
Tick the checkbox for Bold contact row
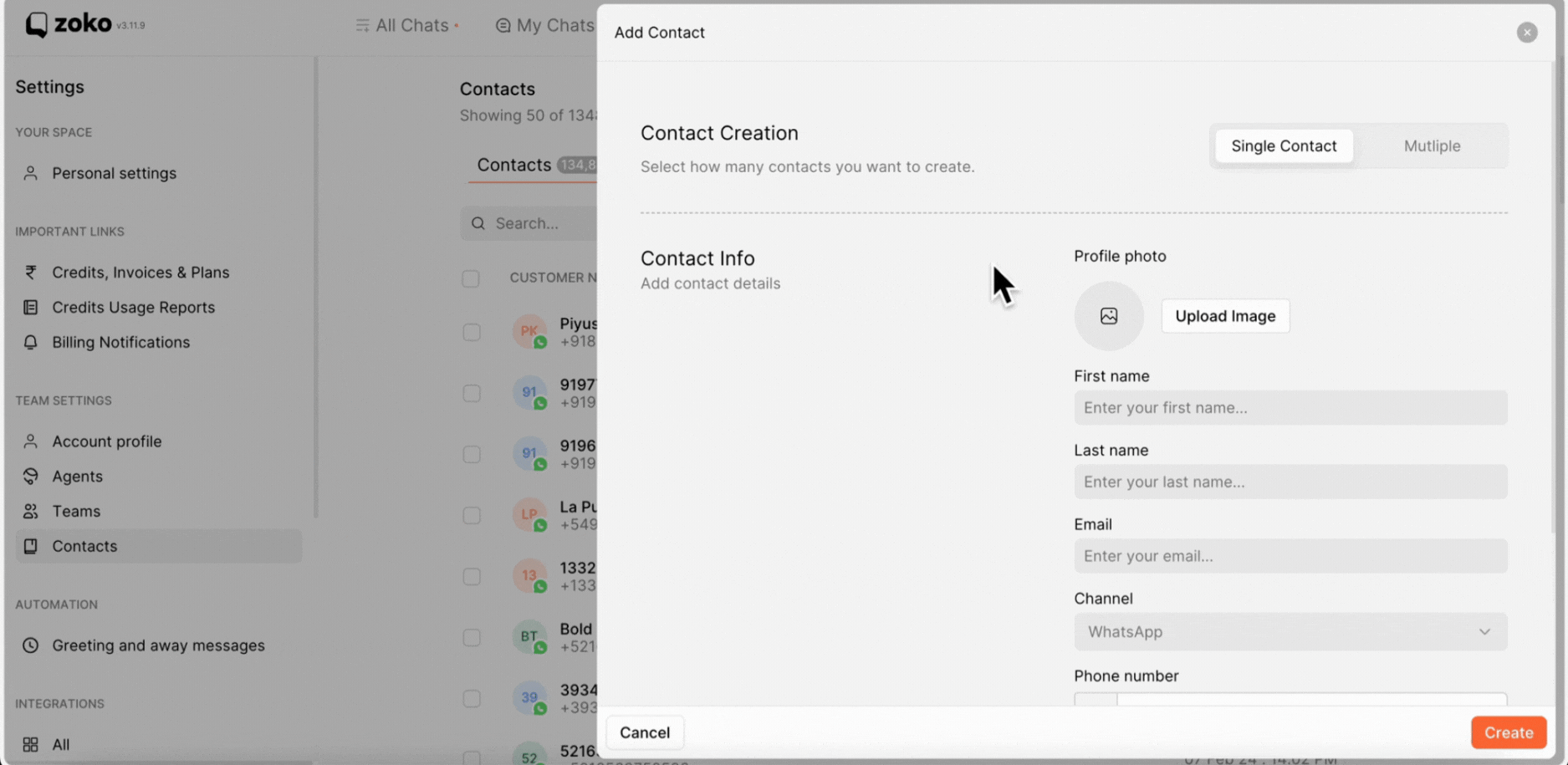(x=472, y=637)
